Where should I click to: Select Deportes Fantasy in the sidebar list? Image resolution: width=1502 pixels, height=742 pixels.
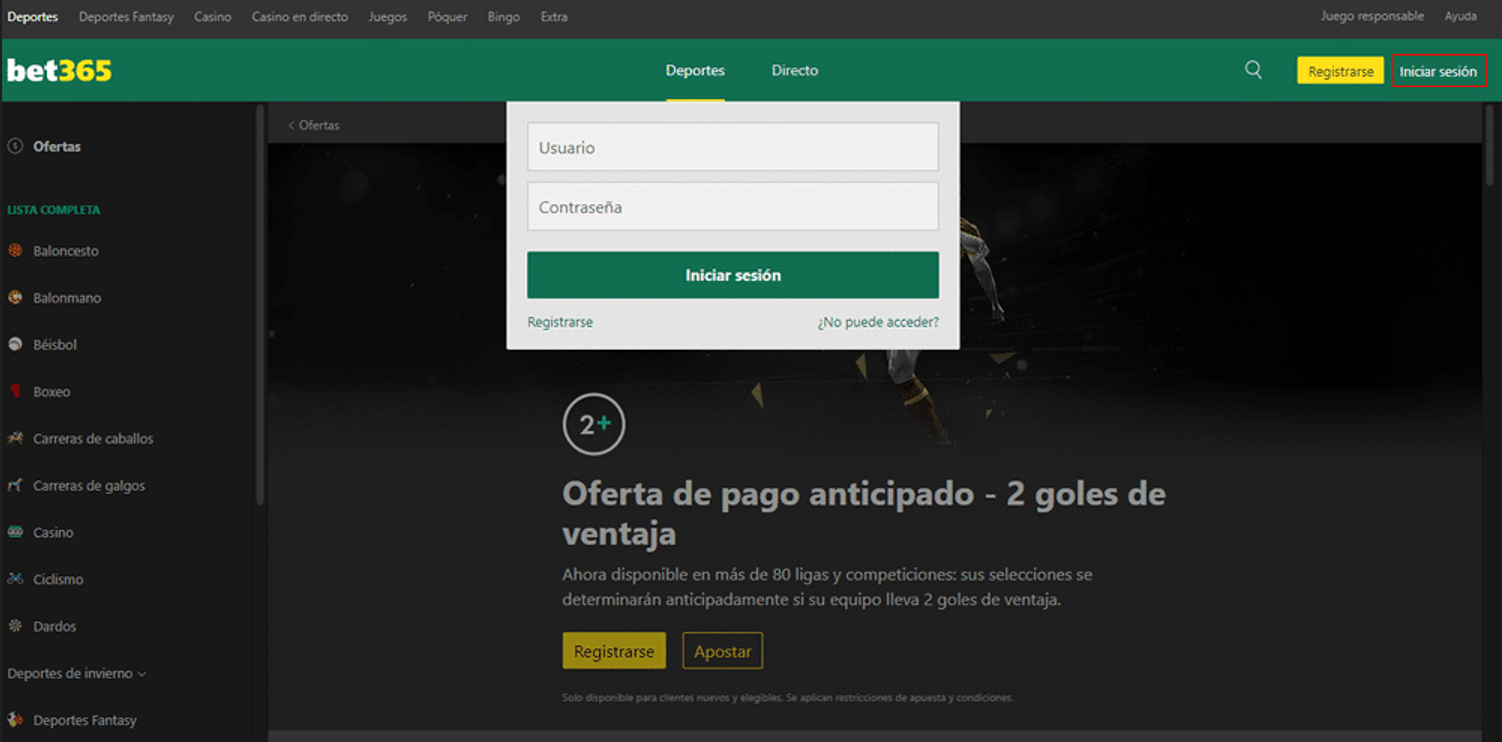coord(85,720)
